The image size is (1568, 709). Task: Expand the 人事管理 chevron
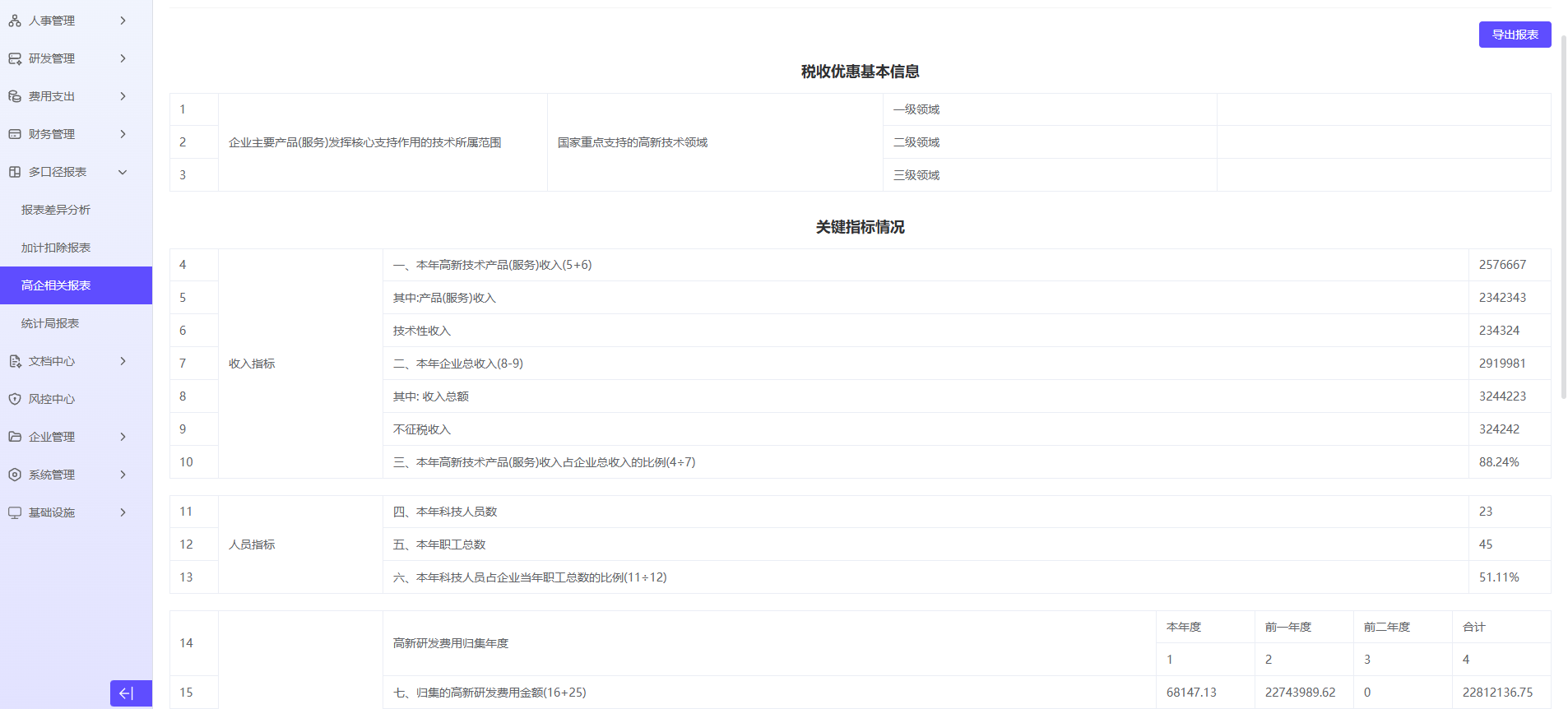(x=123, y=21)
